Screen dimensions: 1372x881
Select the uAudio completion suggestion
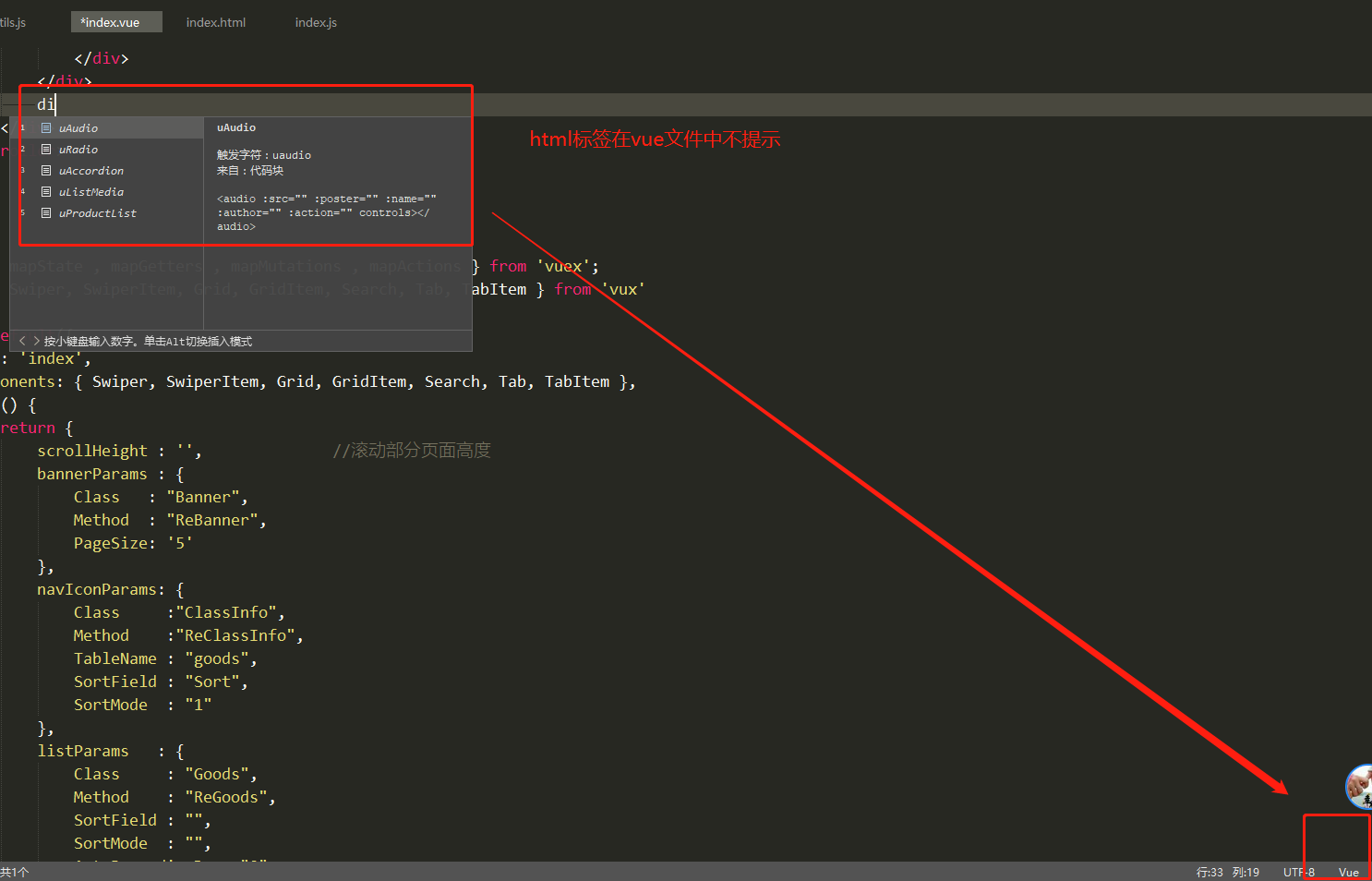point(78,128)
